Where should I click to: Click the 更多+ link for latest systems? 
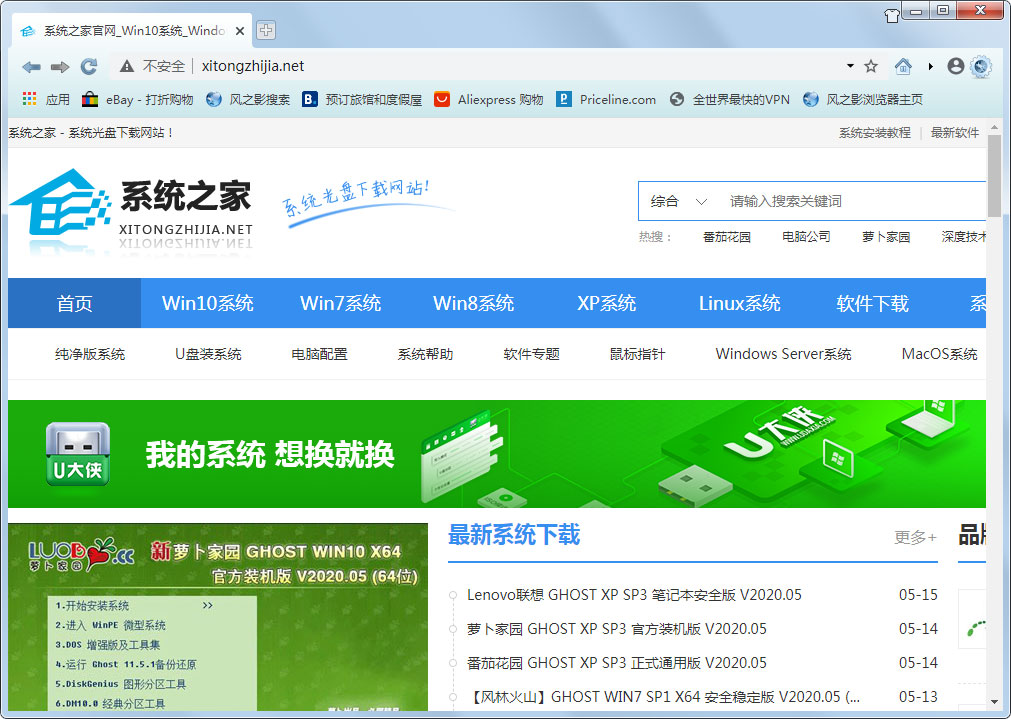pyautogui.click(x=915, y=537)
